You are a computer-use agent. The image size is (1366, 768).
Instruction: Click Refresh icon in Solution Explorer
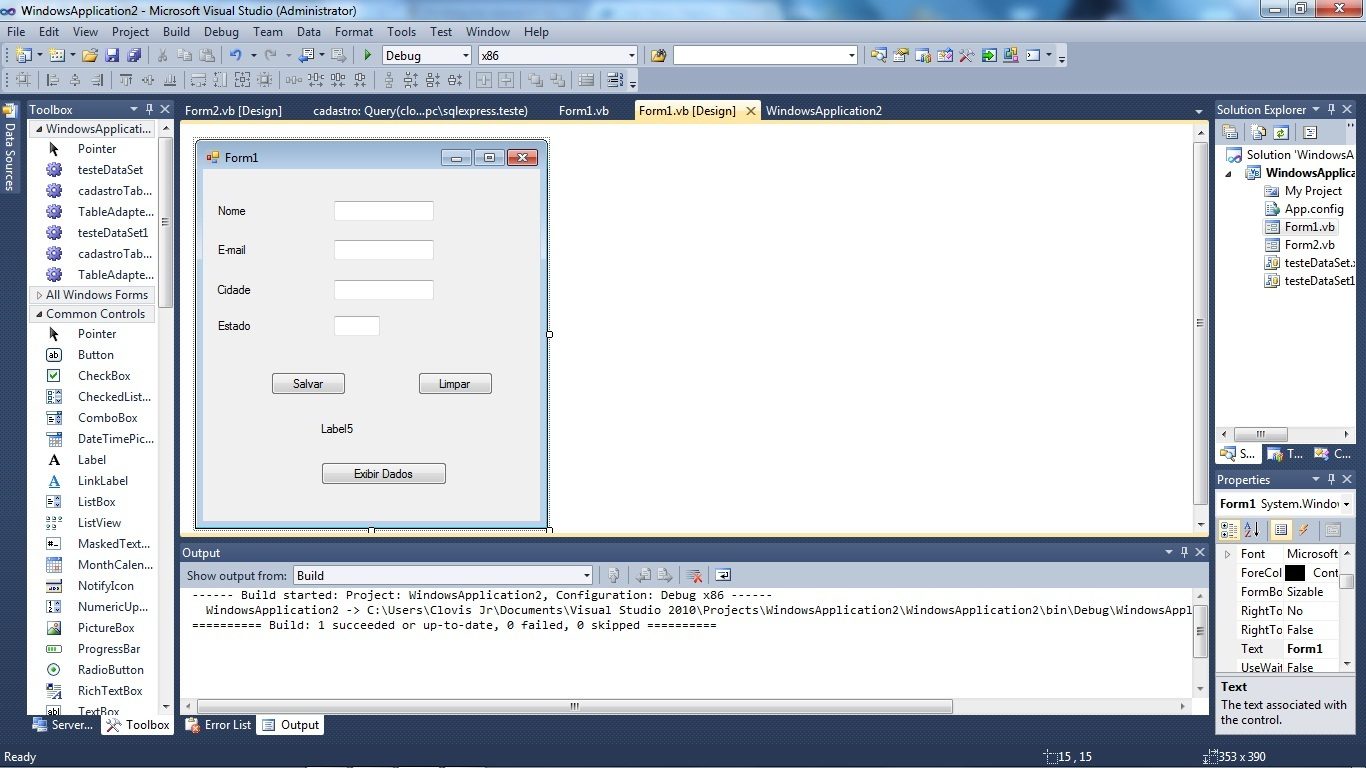tap(1281, 132)
